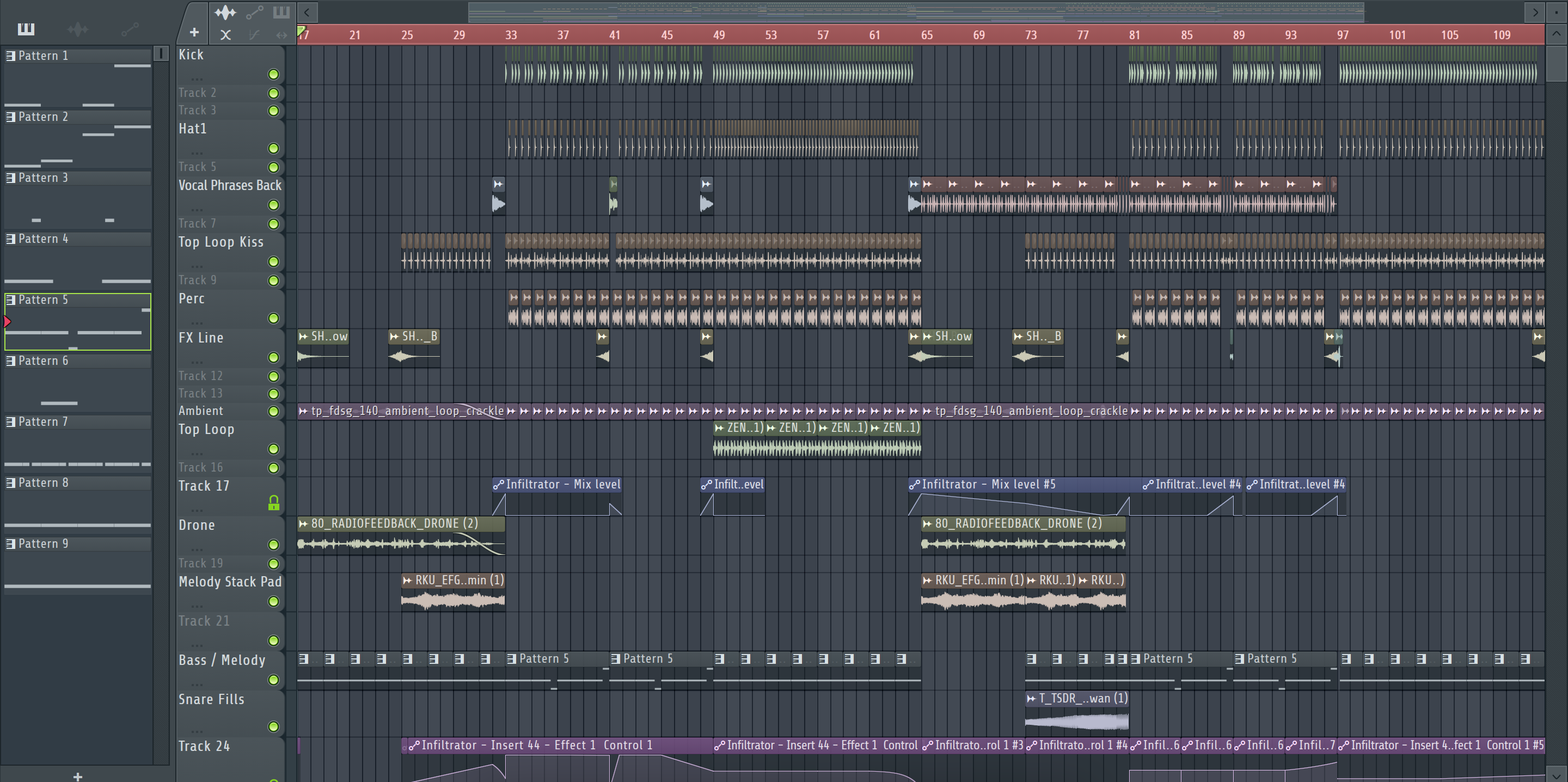The image size is (1568, 782).
Task: Click the double-arrow stretch icon in the playlist toolbar
Action: tap(281, 35)
